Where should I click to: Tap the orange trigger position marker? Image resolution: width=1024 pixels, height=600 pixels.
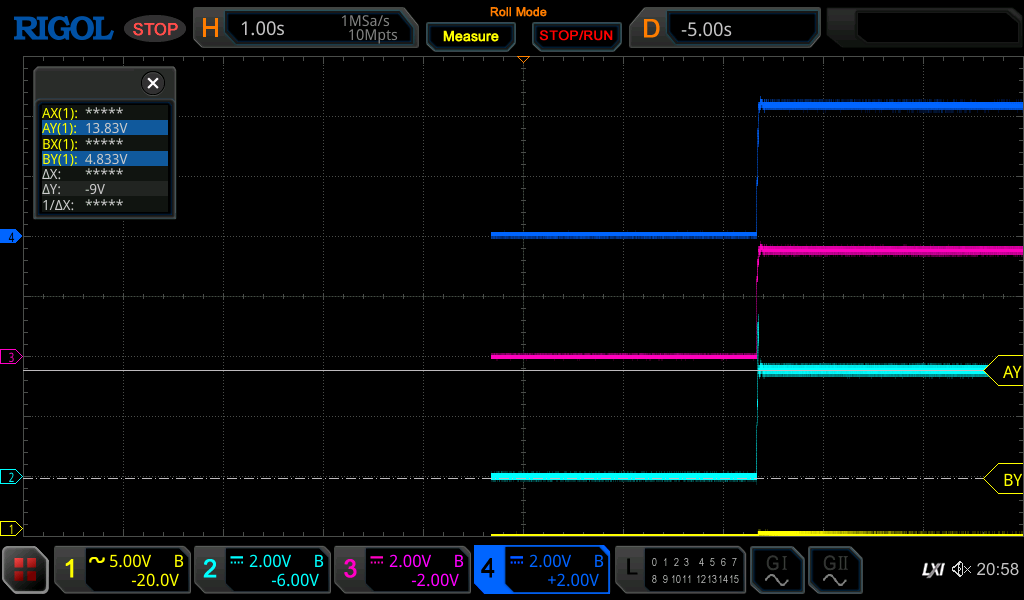[522, 59]
